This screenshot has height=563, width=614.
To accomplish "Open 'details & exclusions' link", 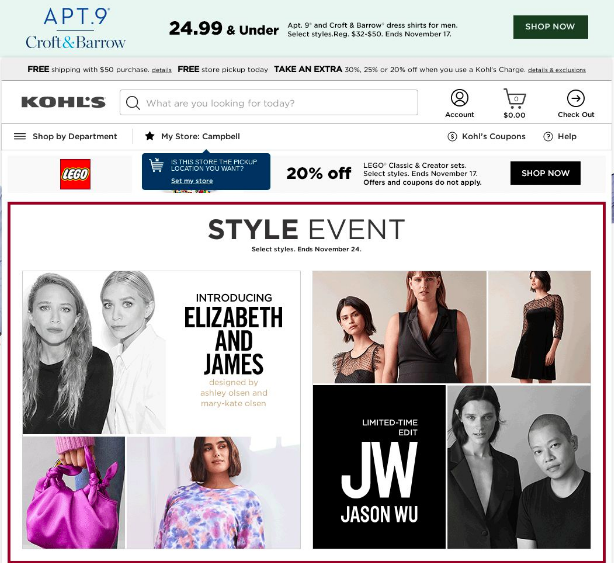I will [556, 70].
